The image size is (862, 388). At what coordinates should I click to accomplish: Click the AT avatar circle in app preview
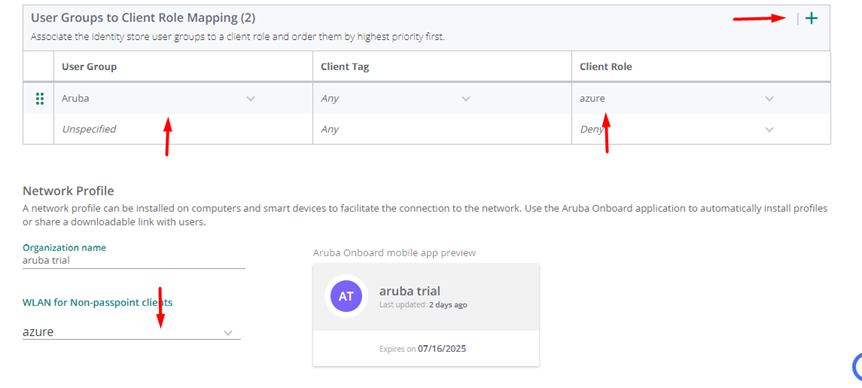pyautogui.click(x=346, y=296)
